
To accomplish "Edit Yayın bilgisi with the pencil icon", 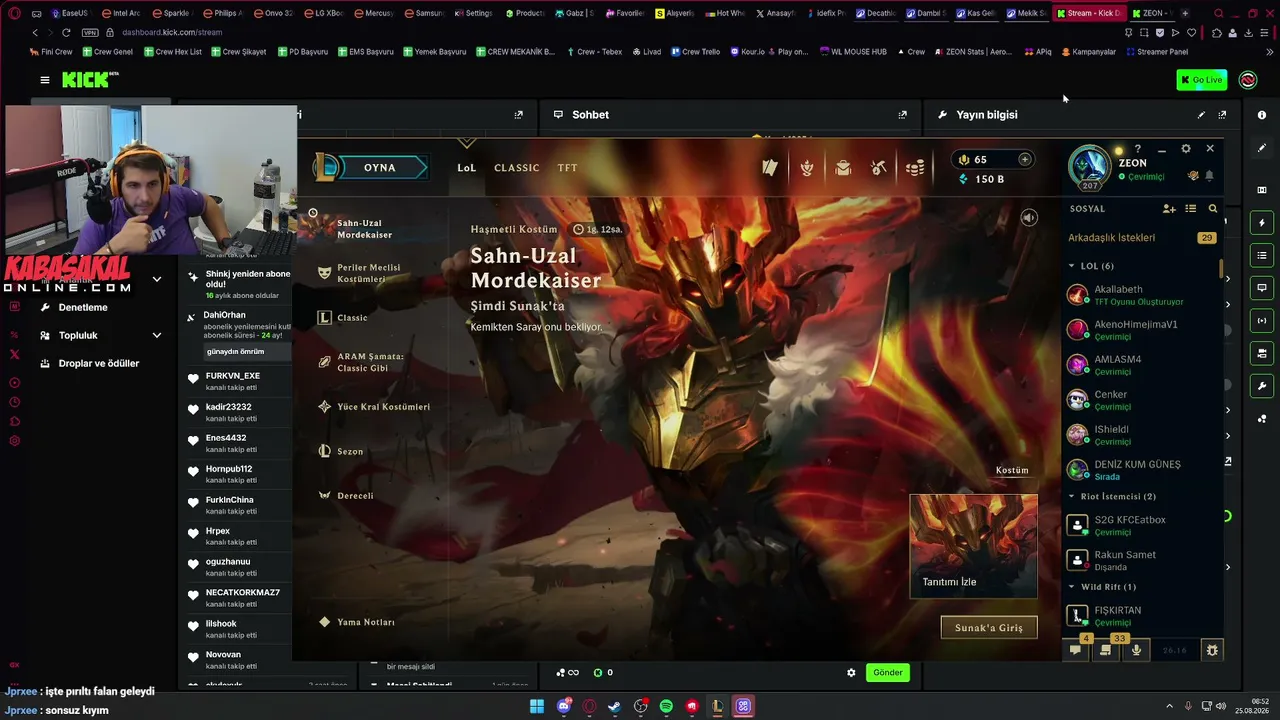I will coord(1201,115).
